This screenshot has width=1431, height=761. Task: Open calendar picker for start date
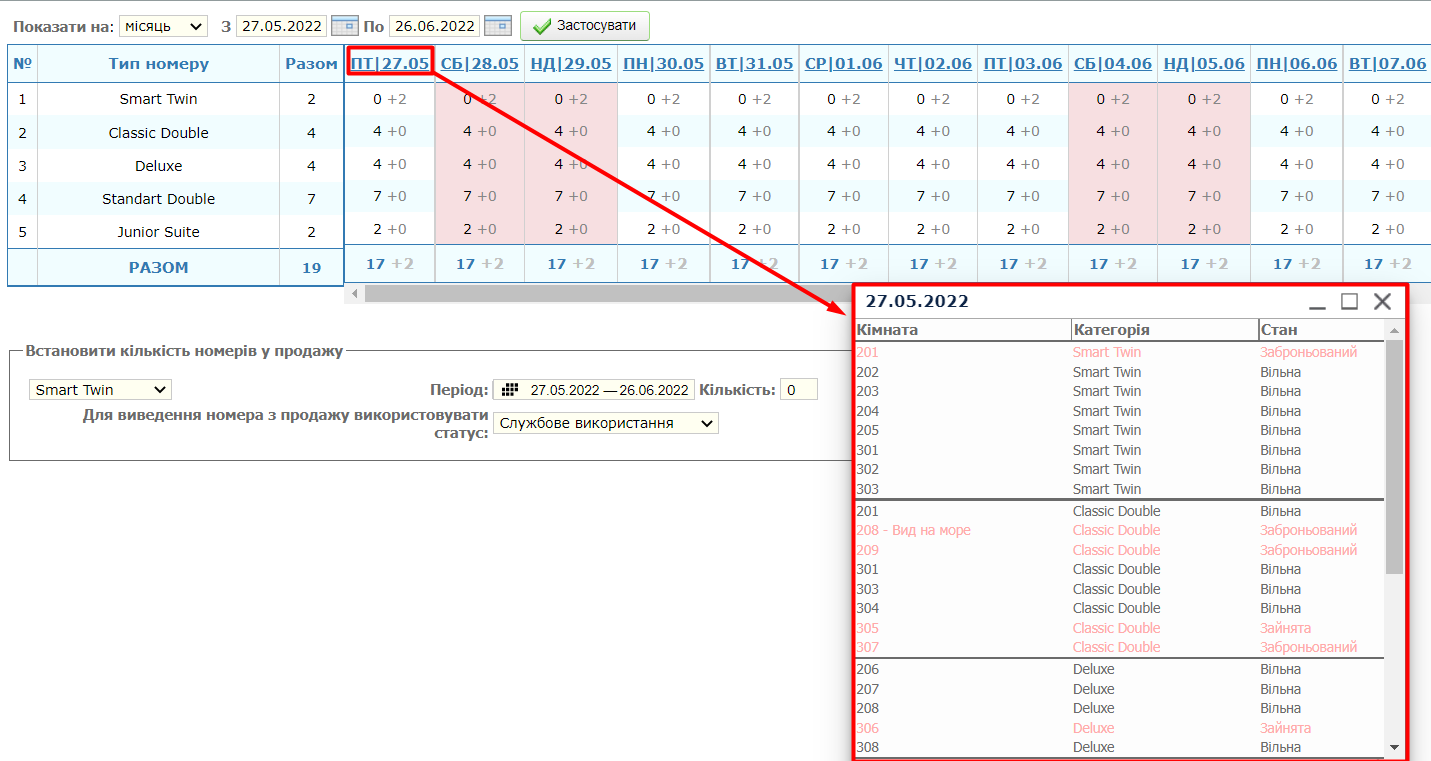[x=345, y=25]
